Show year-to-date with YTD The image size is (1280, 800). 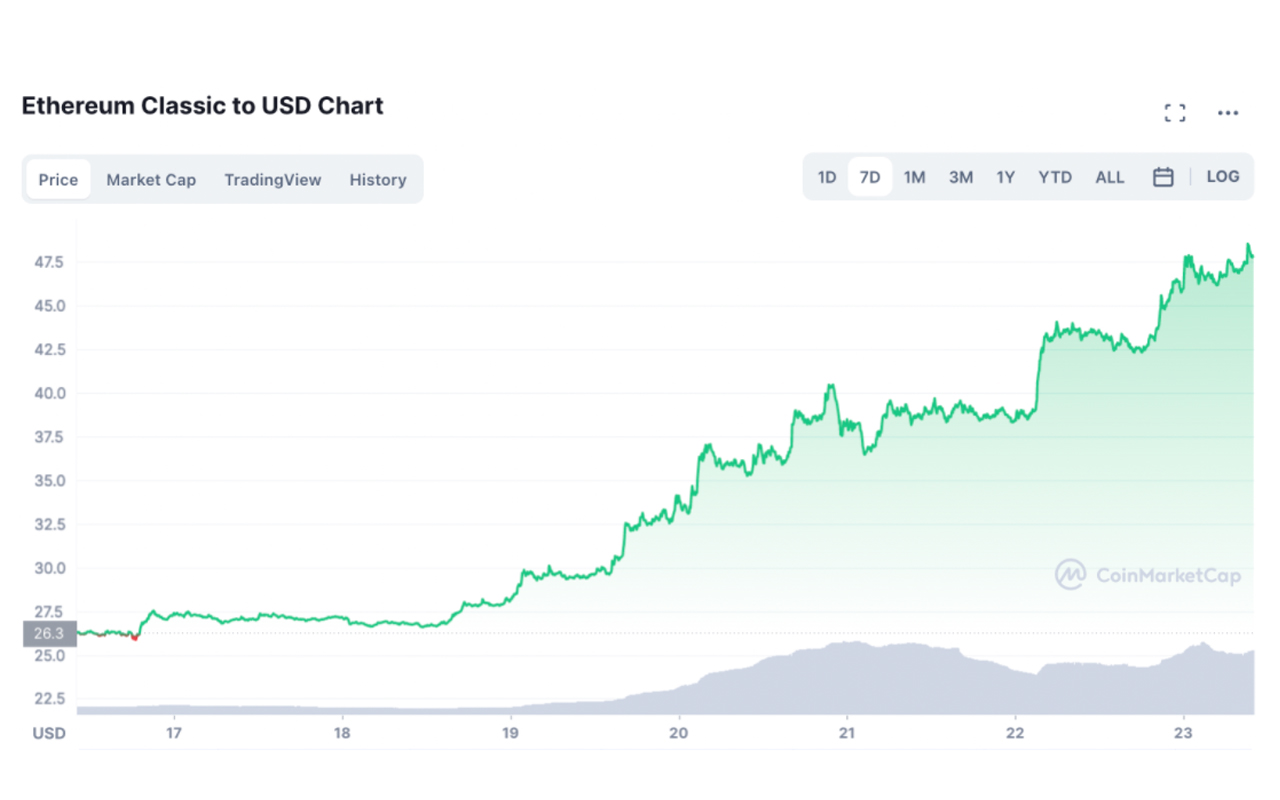pos(1055,177)
